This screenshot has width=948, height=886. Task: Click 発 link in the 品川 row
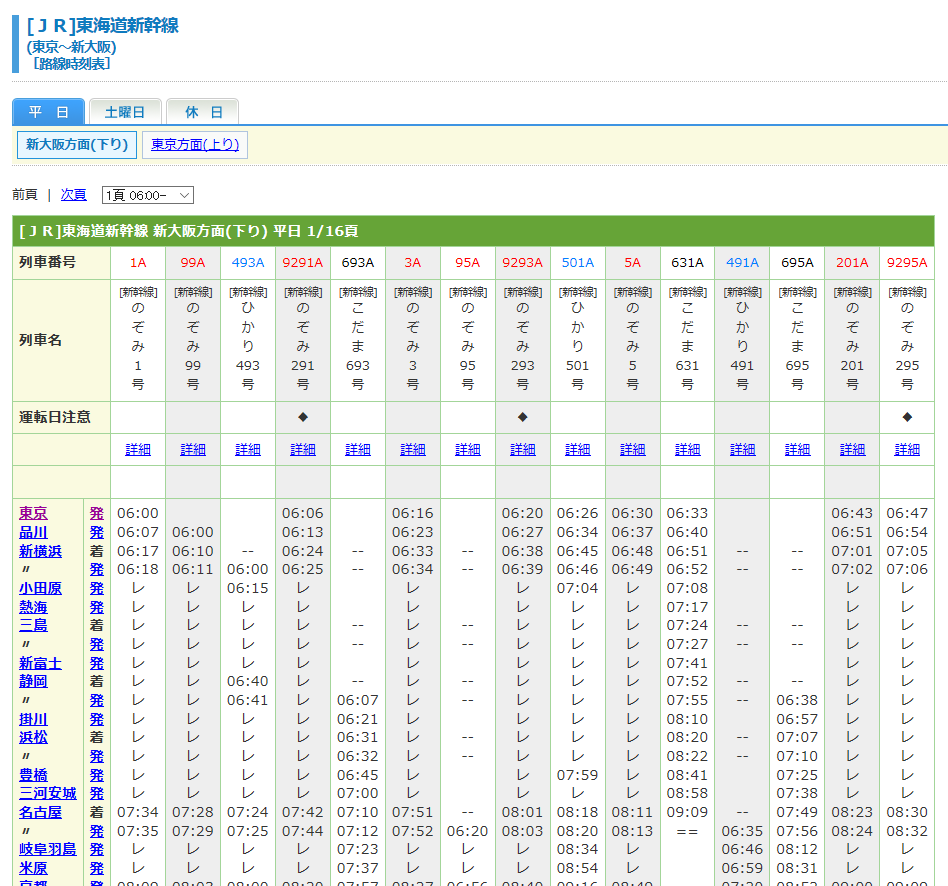coord(97,532)
